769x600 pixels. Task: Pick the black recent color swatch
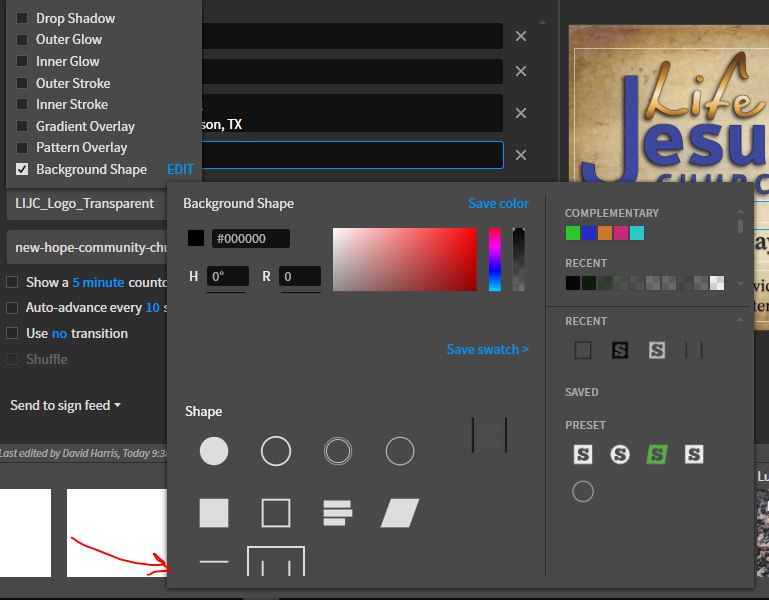(x=573, y=283)
